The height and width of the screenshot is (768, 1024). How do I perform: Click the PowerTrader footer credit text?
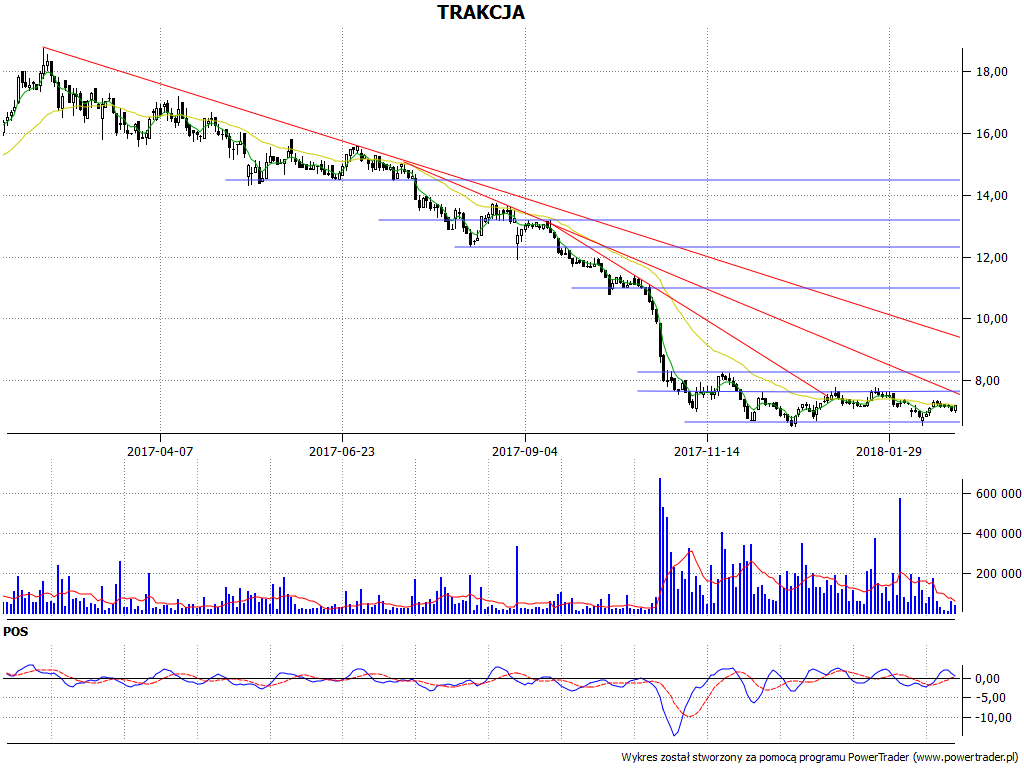[x=822, y=758]
